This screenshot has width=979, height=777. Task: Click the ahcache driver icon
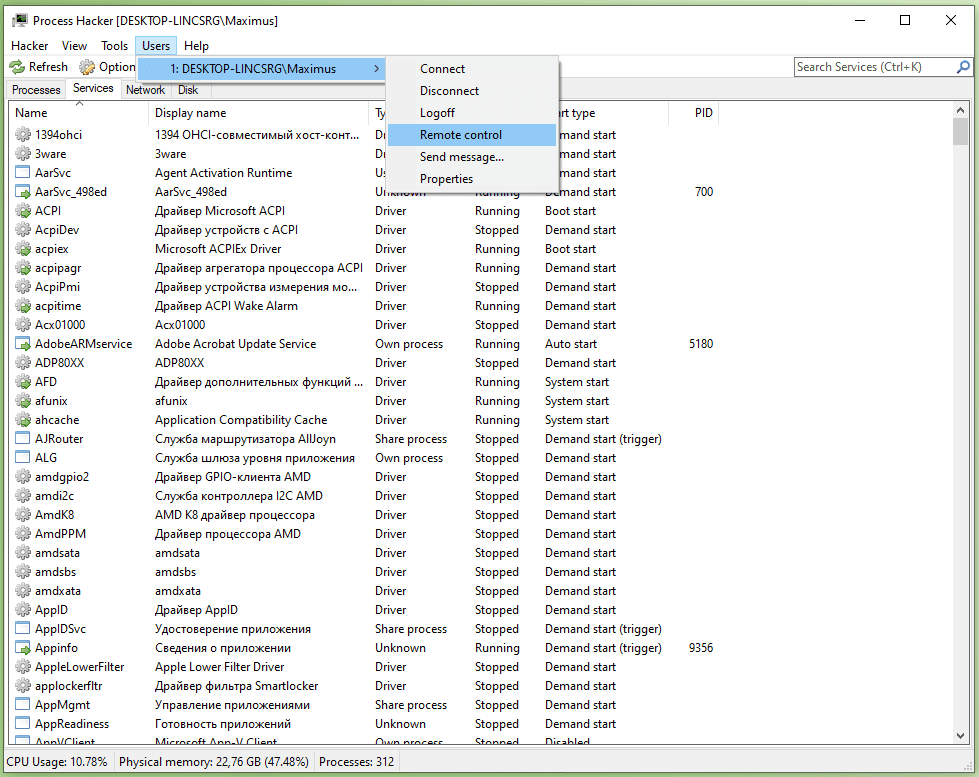click(x=23, y=420)
